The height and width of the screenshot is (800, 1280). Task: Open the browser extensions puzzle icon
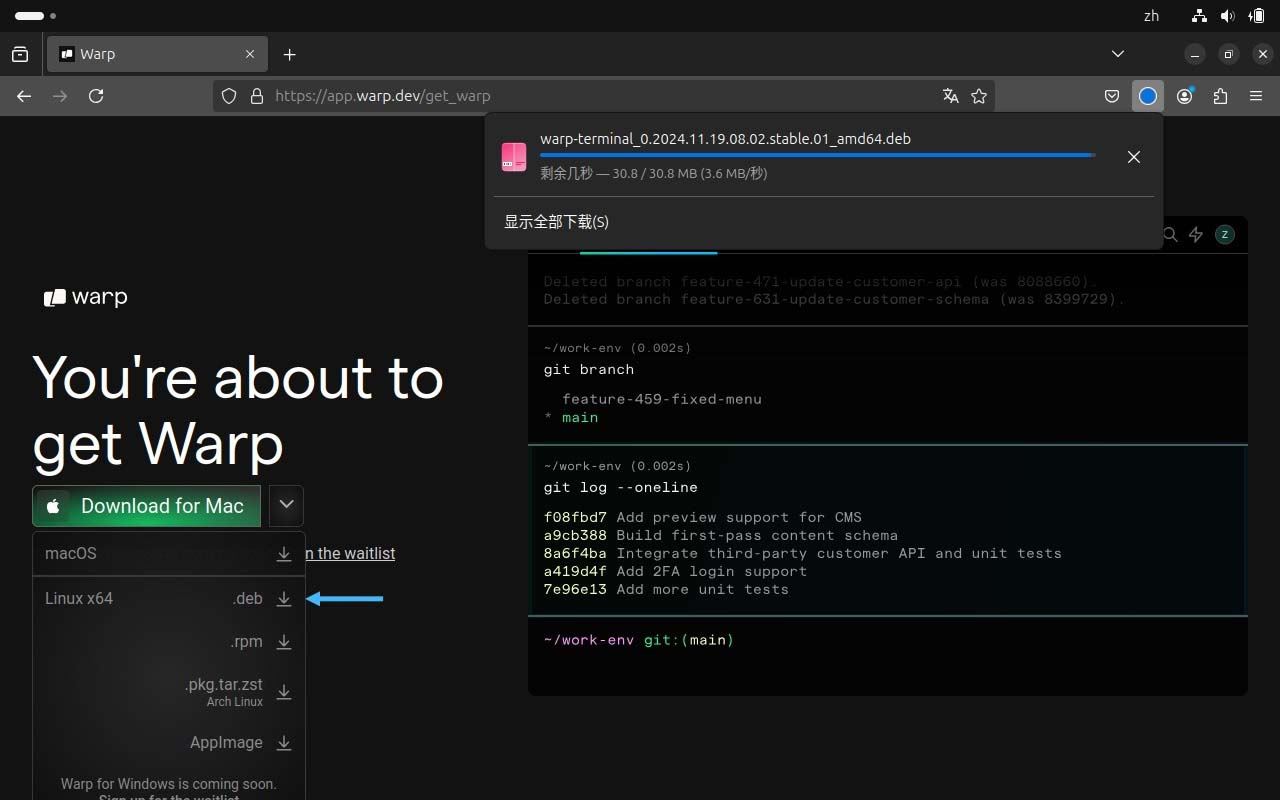[1220, 96]
